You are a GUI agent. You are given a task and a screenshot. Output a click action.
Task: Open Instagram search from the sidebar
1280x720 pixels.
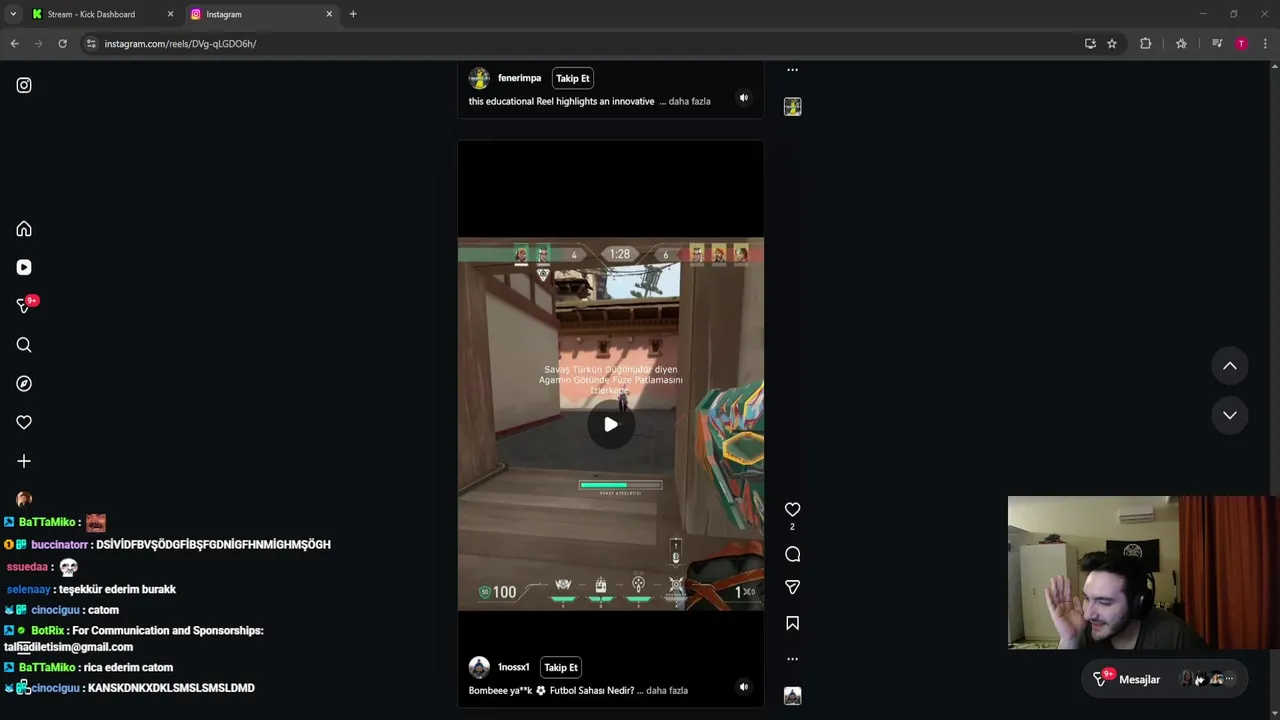point(24,345)
